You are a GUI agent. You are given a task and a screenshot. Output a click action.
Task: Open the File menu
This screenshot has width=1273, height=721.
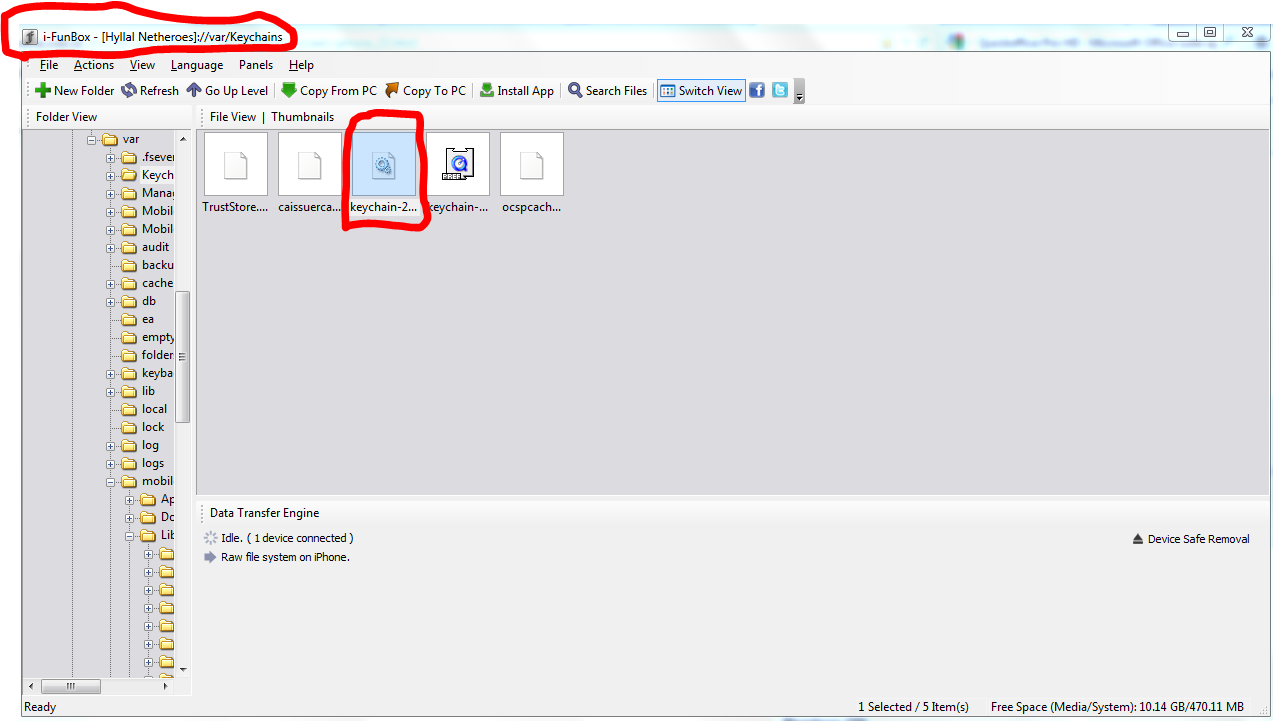[x=49, y=65]
